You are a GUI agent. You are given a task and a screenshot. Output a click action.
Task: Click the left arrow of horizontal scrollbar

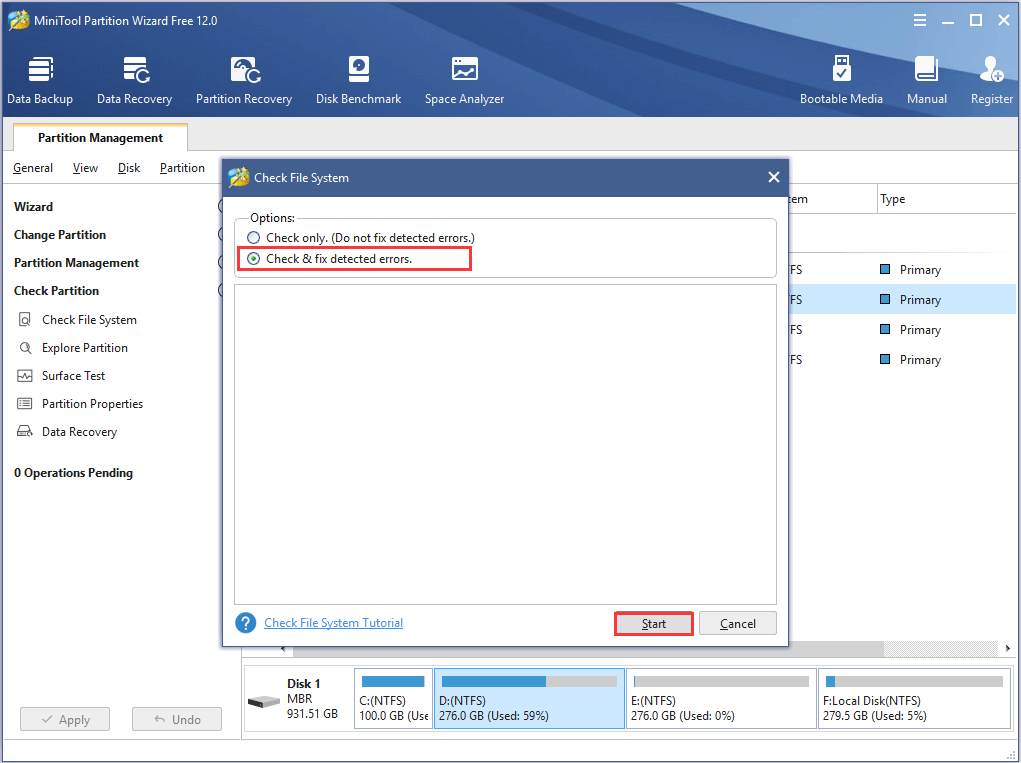[x=283, y=648]
